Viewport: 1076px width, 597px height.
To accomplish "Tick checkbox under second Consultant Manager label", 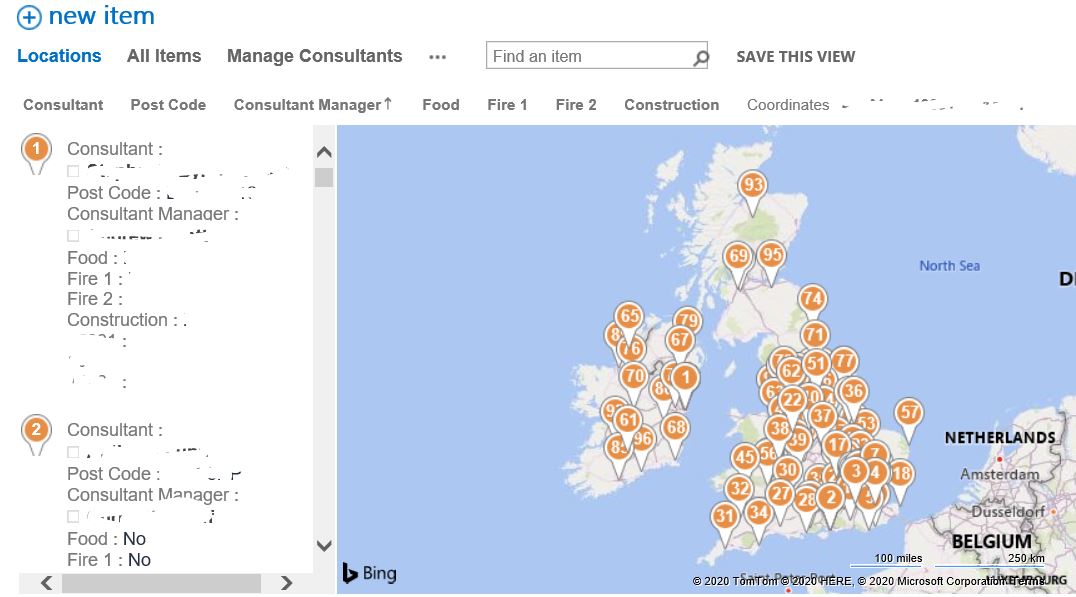I will (x=73, y=517).
